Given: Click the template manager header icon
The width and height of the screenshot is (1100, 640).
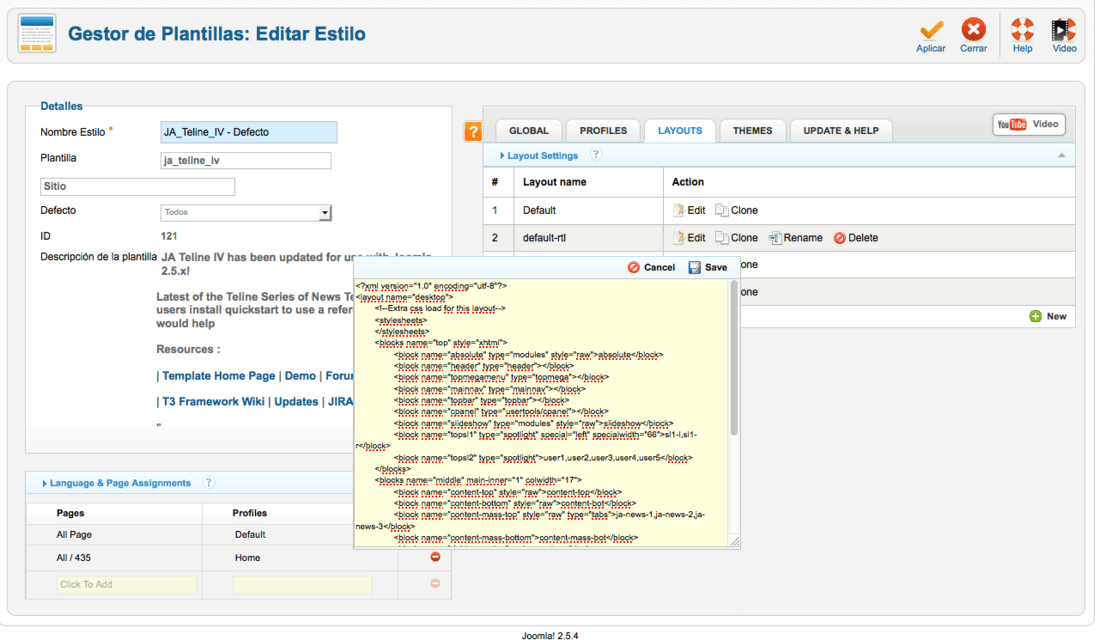Looking at the screenshot, I should point(37,33).
